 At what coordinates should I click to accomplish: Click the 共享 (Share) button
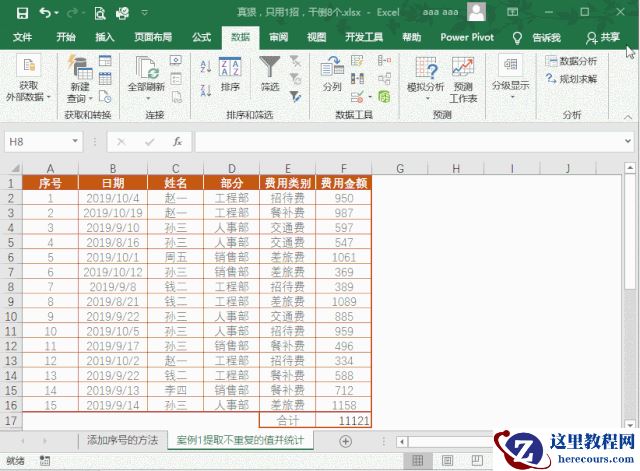(x=603, y=38)
